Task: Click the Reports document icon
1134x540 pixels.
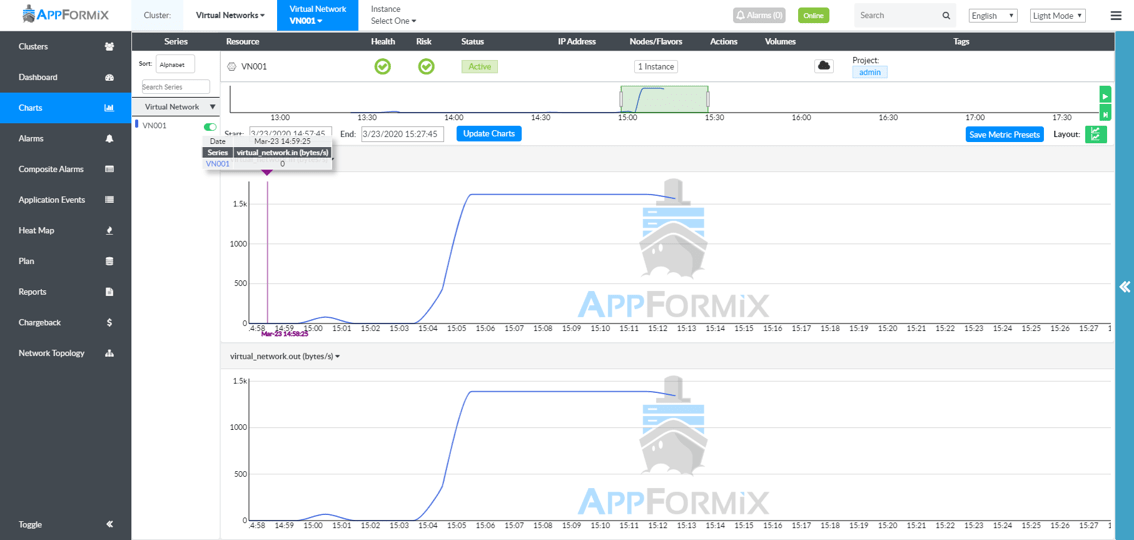Action: [x=109, y=292]
